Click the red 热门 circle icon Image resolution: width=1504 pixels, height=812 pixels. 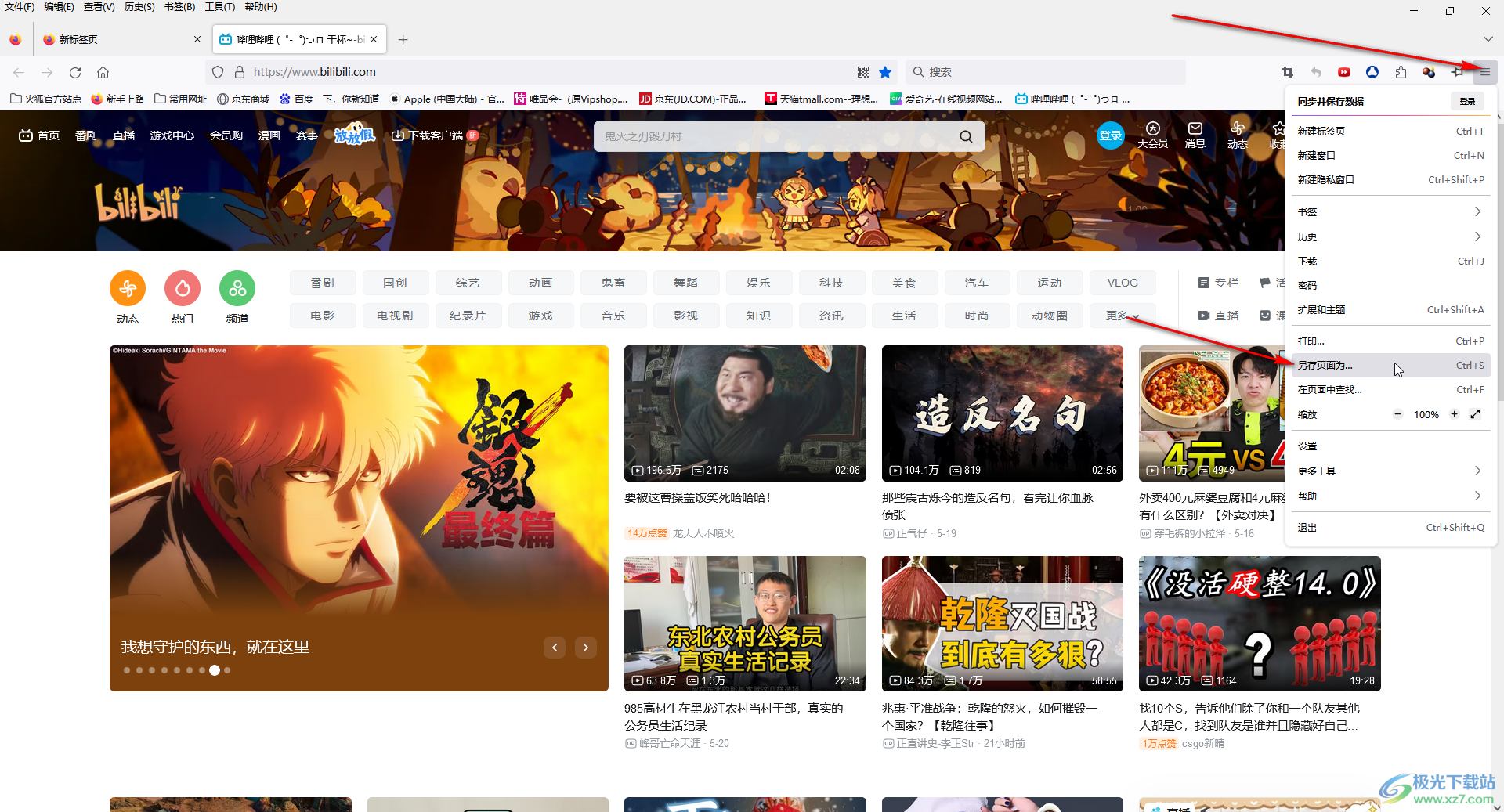tap(183, 289)
